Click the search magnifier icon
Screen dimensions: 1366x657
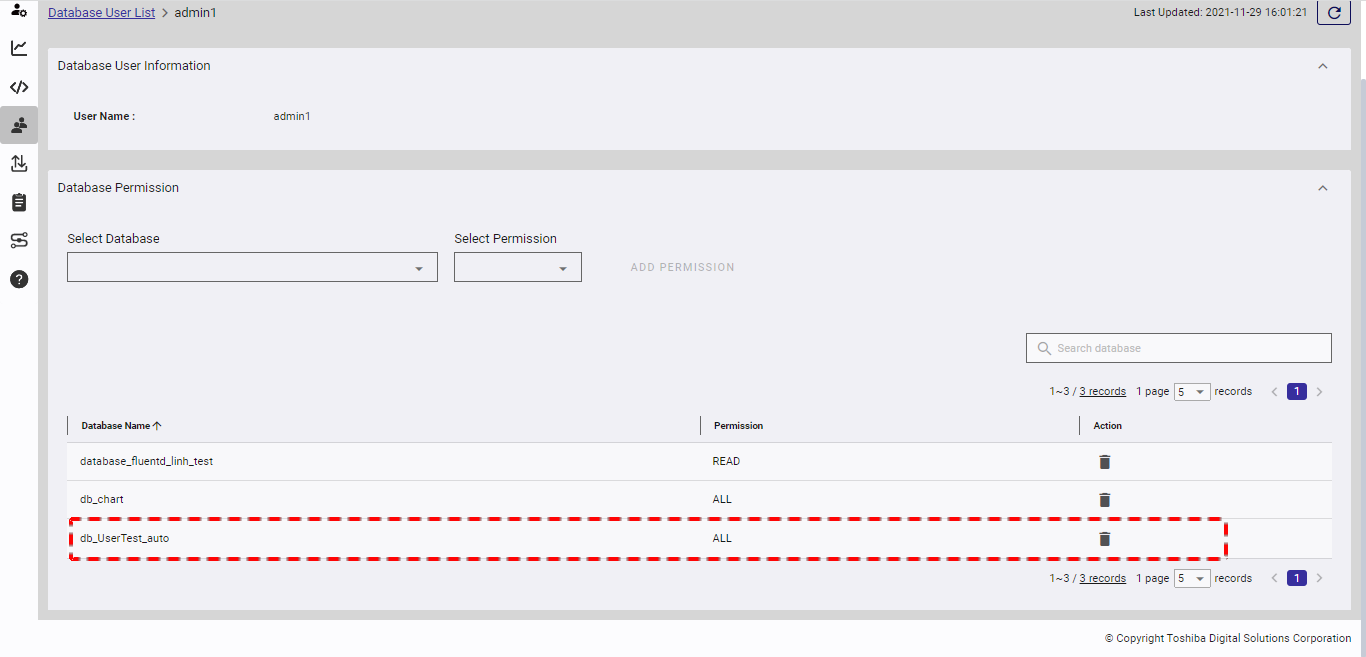pyautogui.click(x=1045, y=348)
